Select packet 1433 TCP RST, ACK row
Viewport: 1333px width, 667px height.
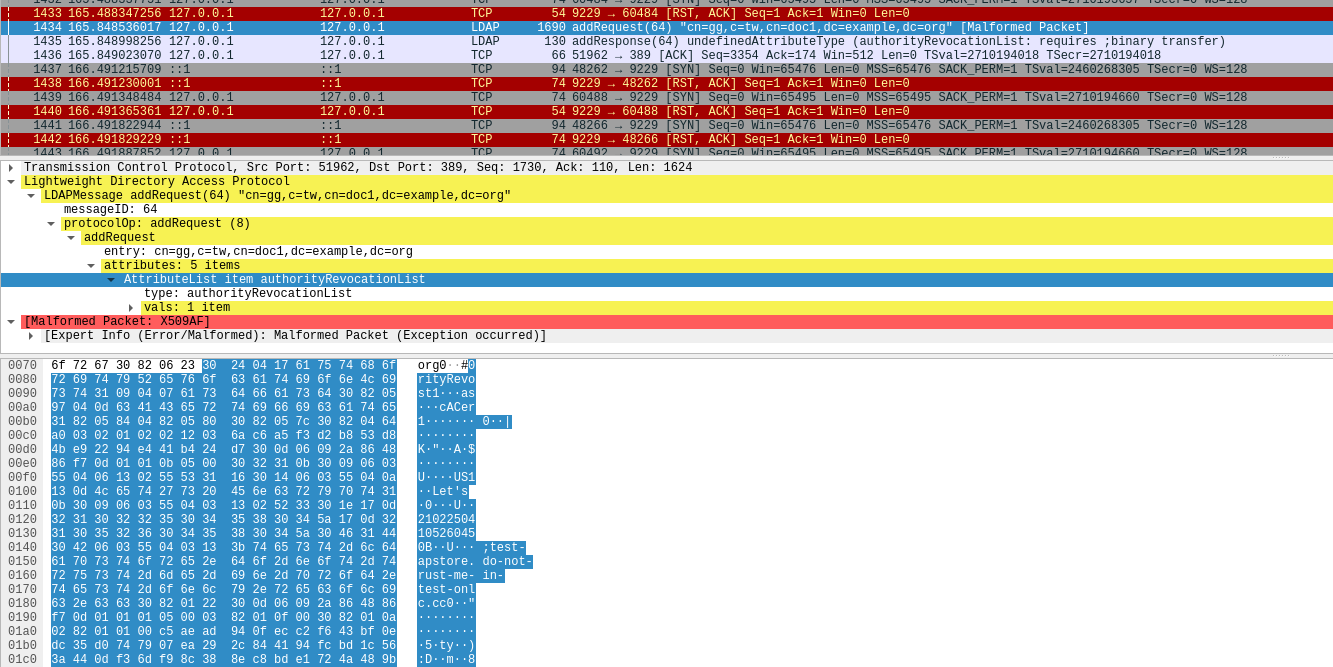[x=600, y=14]
